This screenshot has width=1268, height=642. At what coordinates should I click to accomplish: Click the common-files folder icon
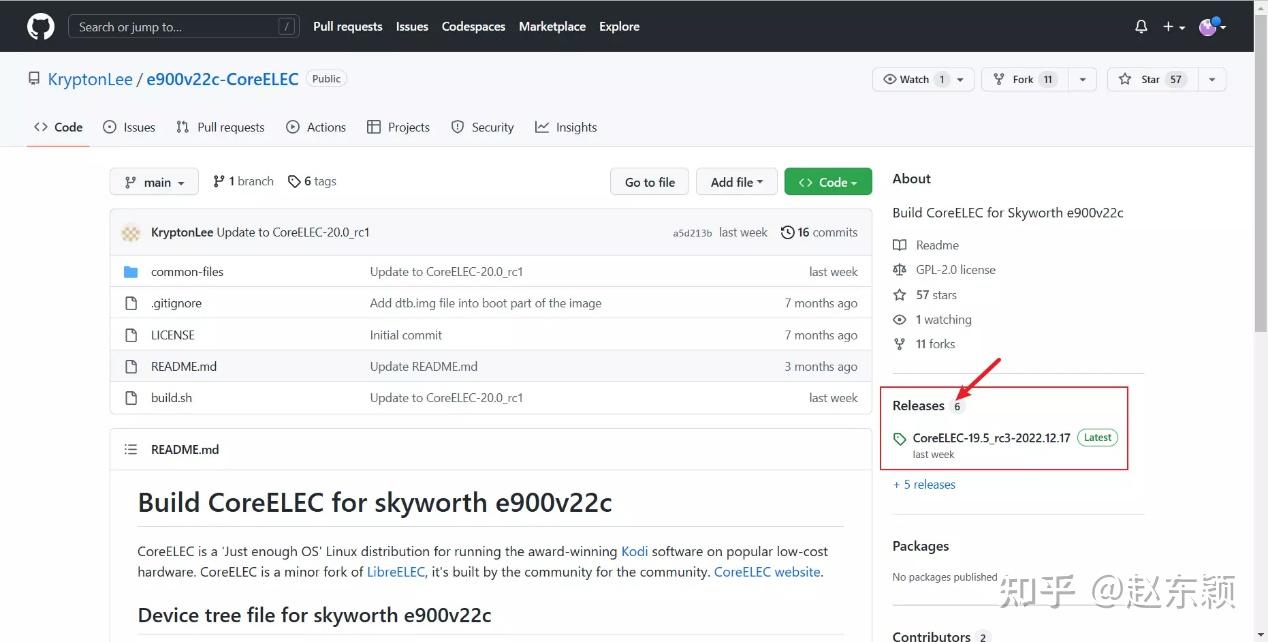click(x=130, y=272)
